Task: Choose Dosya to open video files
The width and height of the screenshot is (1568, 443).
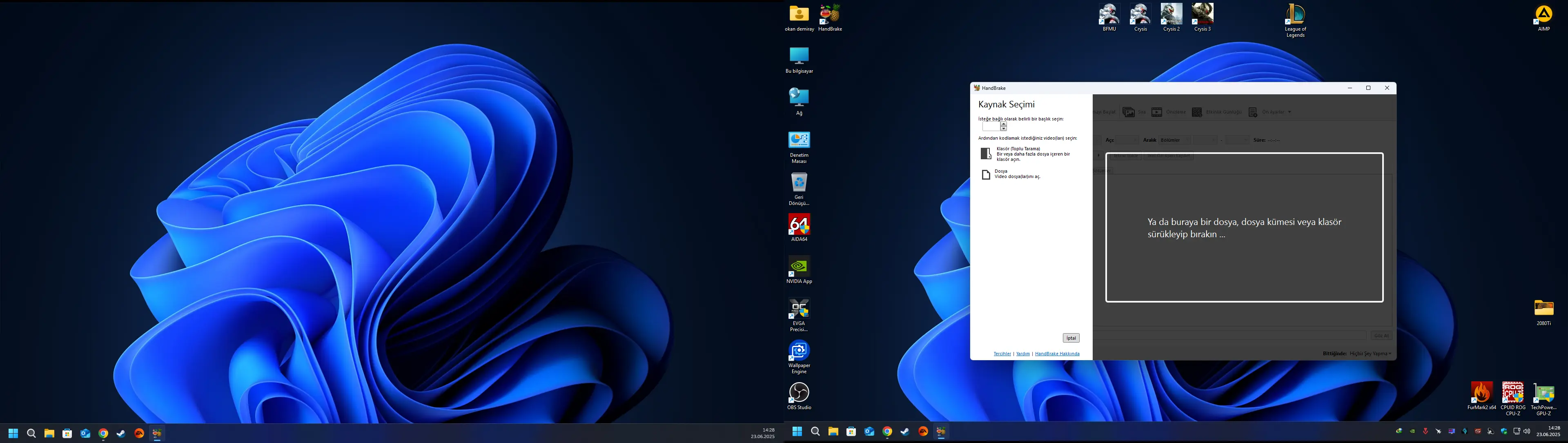Action: coord(1012,175)
